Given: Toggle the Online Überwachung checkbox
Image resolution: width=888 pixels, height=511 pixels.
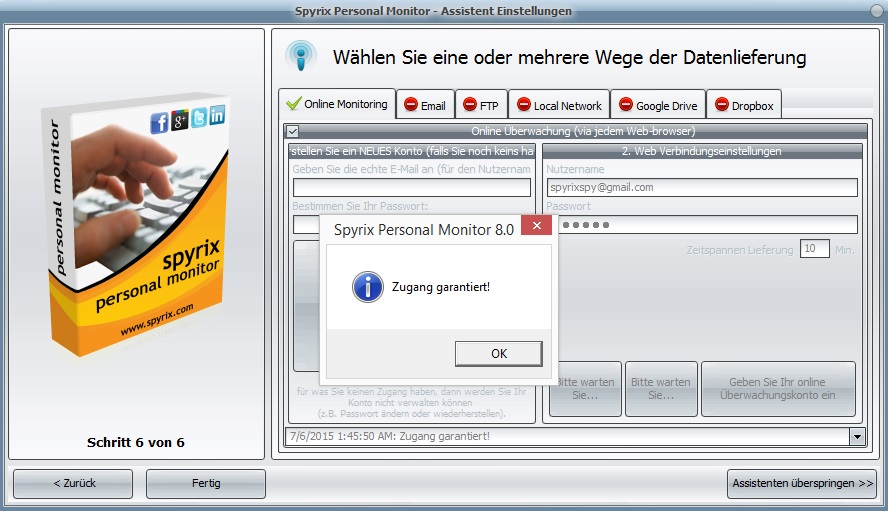Looking at the screenshot, I should pyautogui.click(x=293, y=131).
